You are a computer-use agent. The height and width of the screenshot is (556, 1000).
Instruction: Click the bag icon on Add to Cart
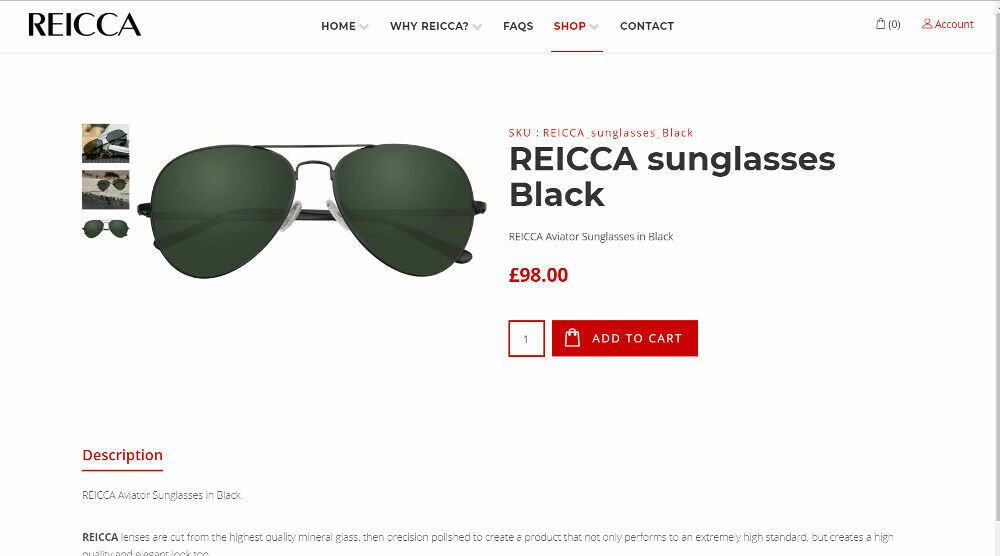coord(572,337)
